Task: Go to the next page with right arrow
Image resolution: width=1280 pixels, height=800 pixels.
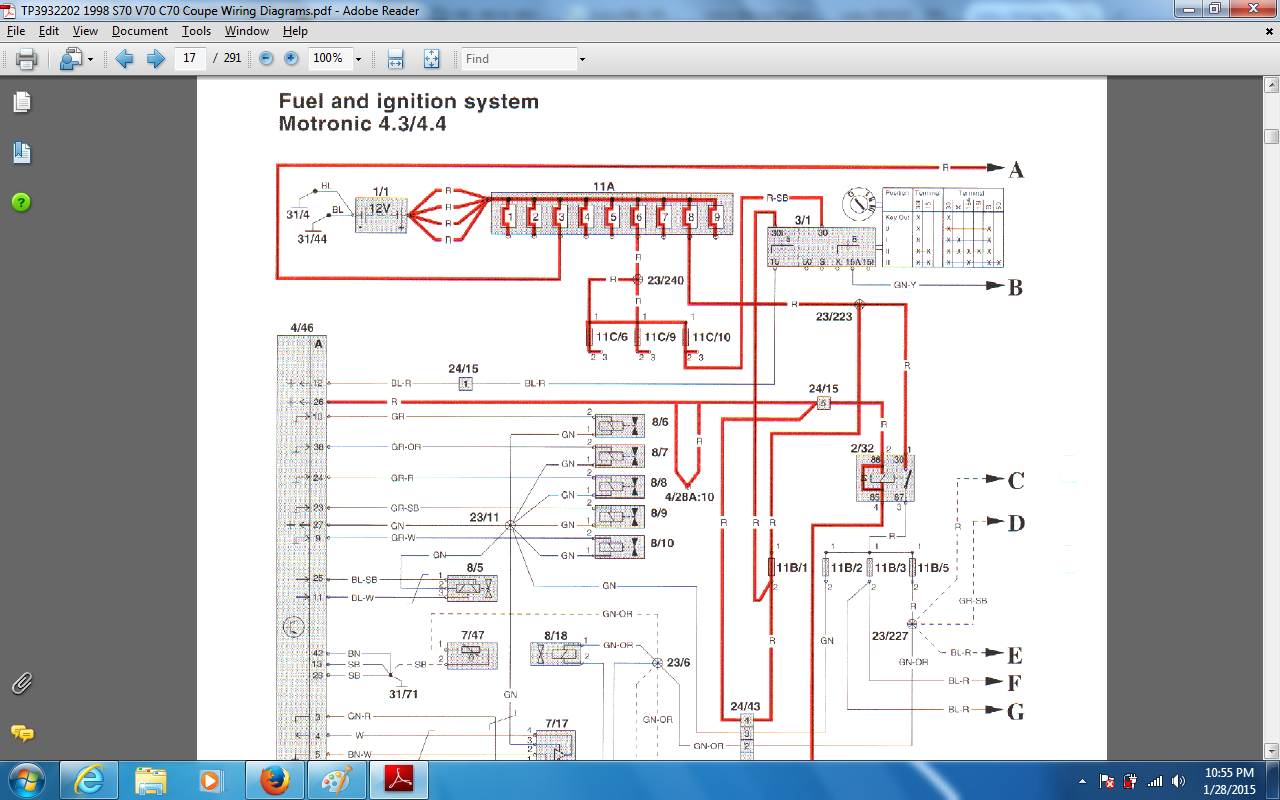Action: 156,59
